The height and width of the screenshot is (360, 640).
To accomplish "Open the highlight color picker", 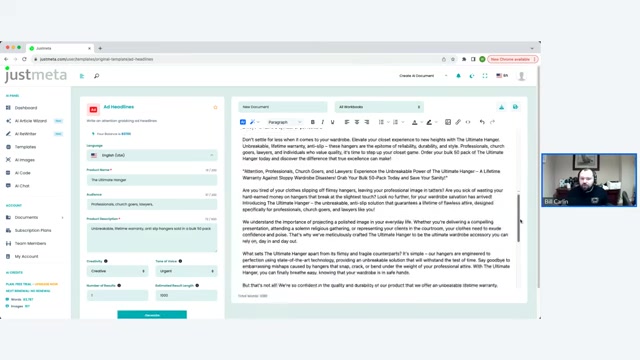I will click(429, 122).
